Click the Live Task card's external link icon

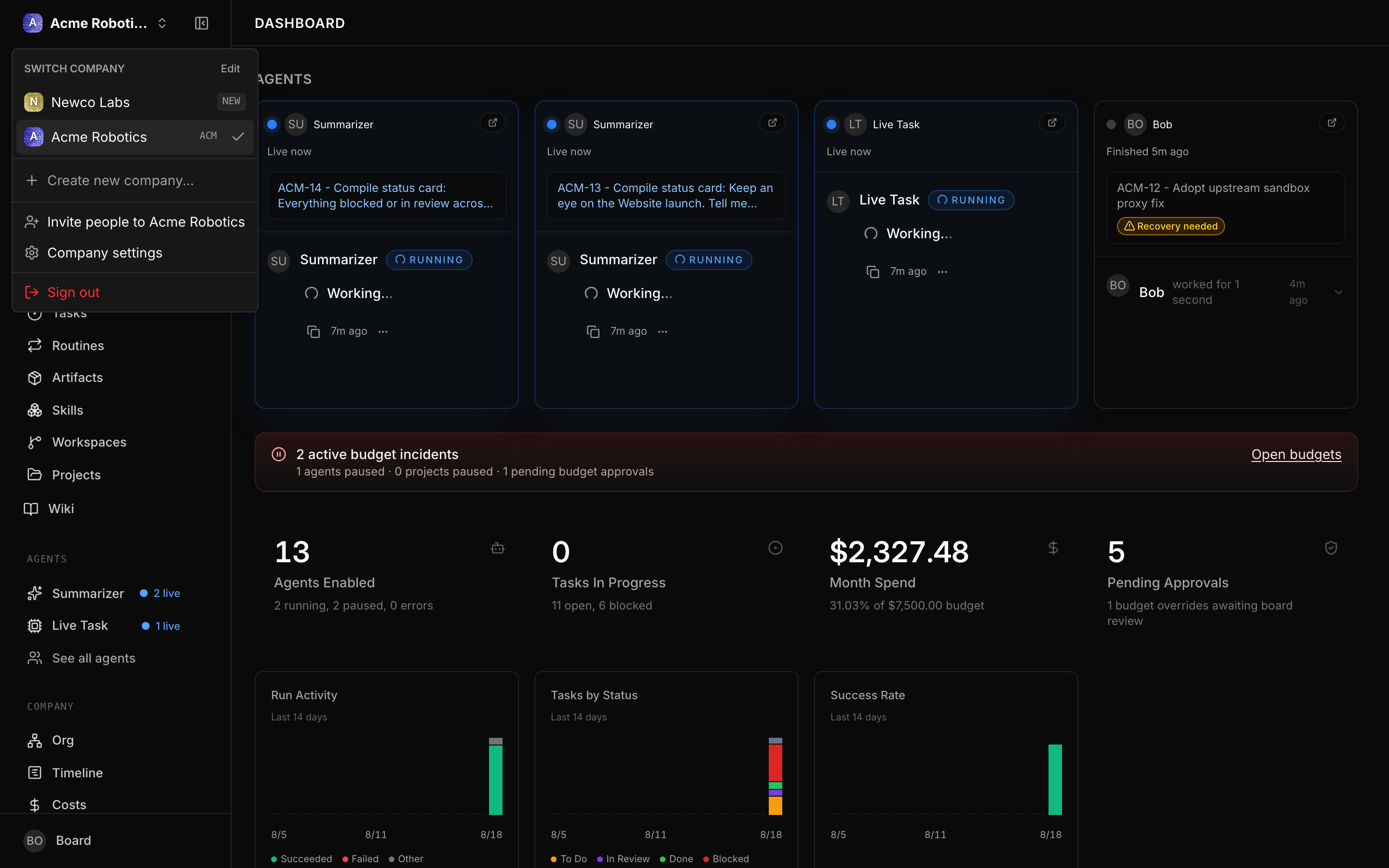(x=1052, y=123)
